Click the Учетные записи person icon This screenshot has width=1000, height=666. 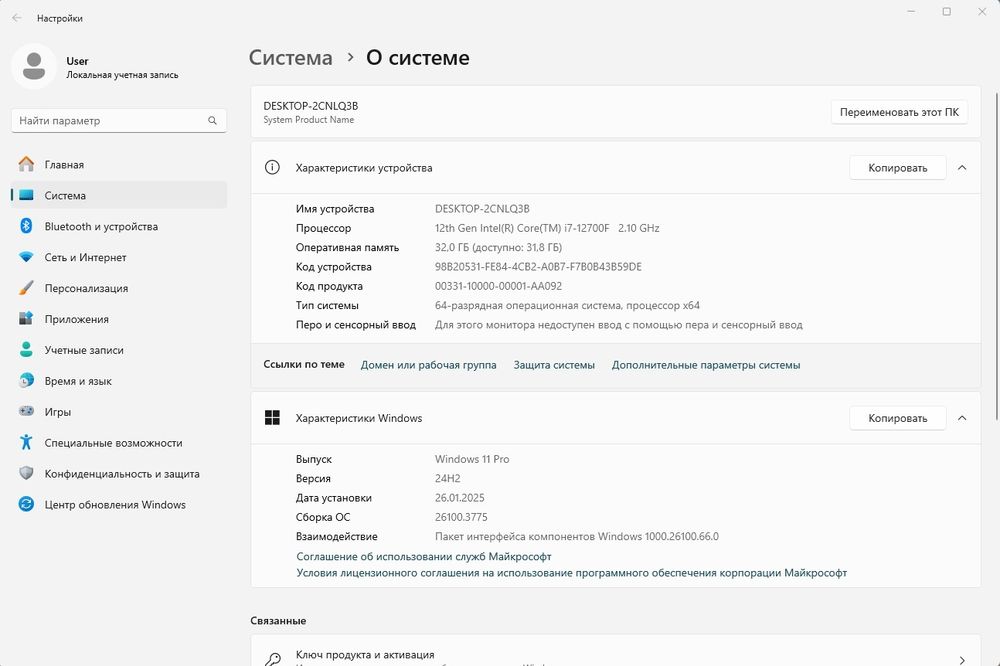pyautogui.click(x=26, y=350)
